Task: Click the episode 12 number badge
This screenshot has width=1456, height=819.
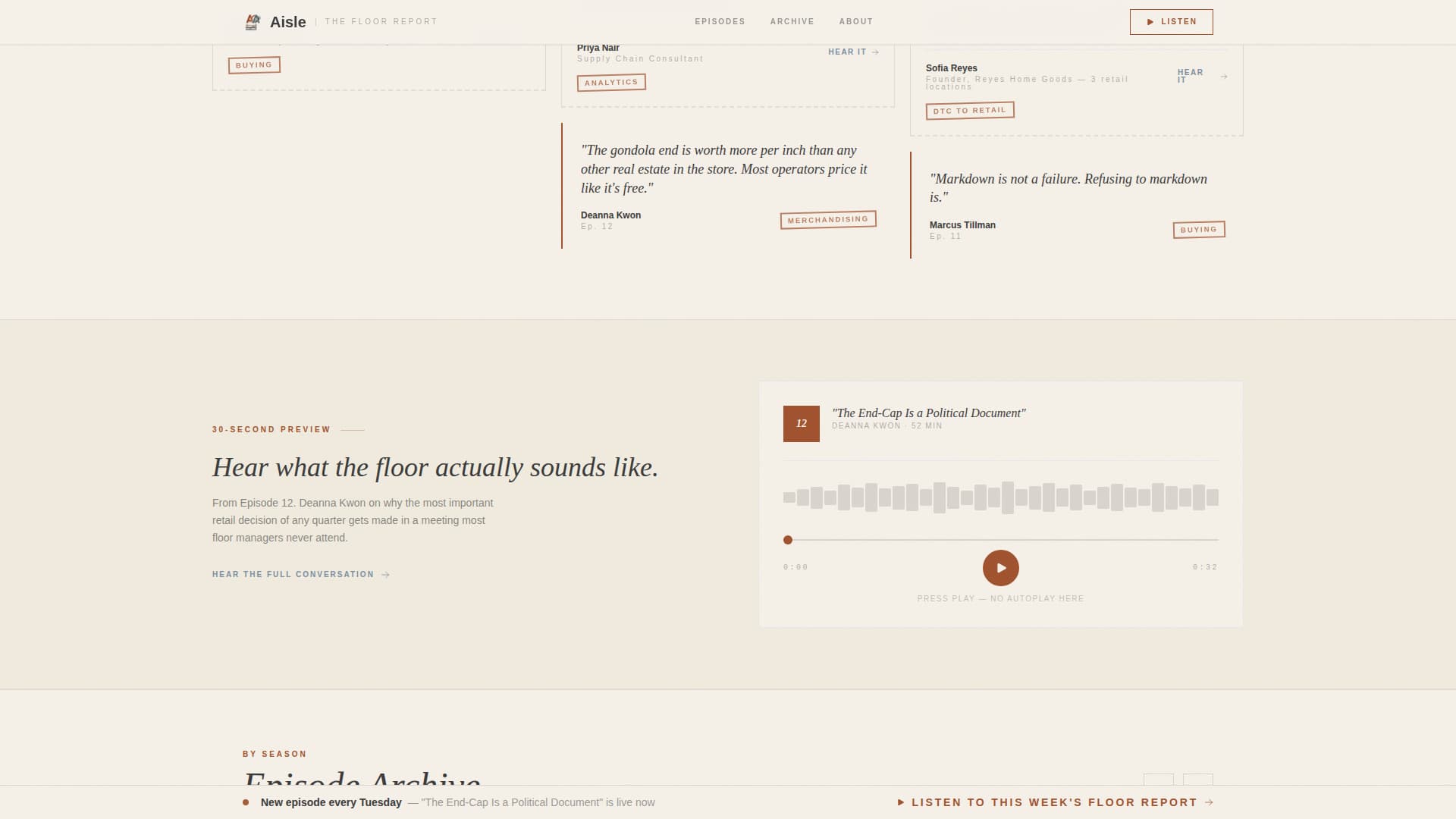Action: coord(802,424)
